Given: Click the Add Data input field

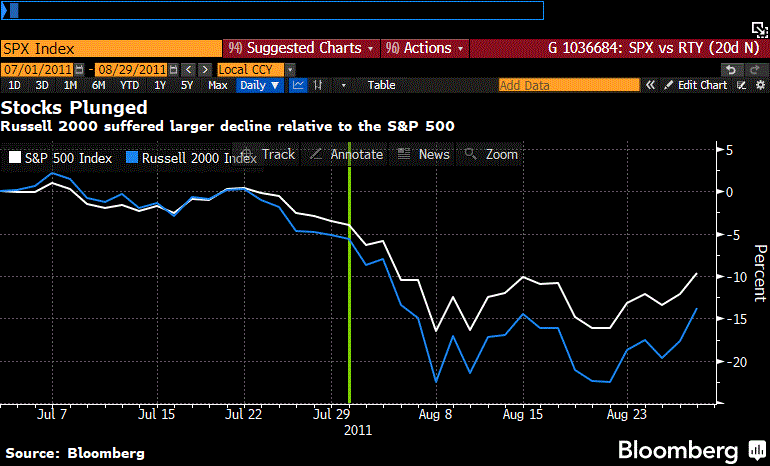Looking at the screenshot, I should pos(569,85).
